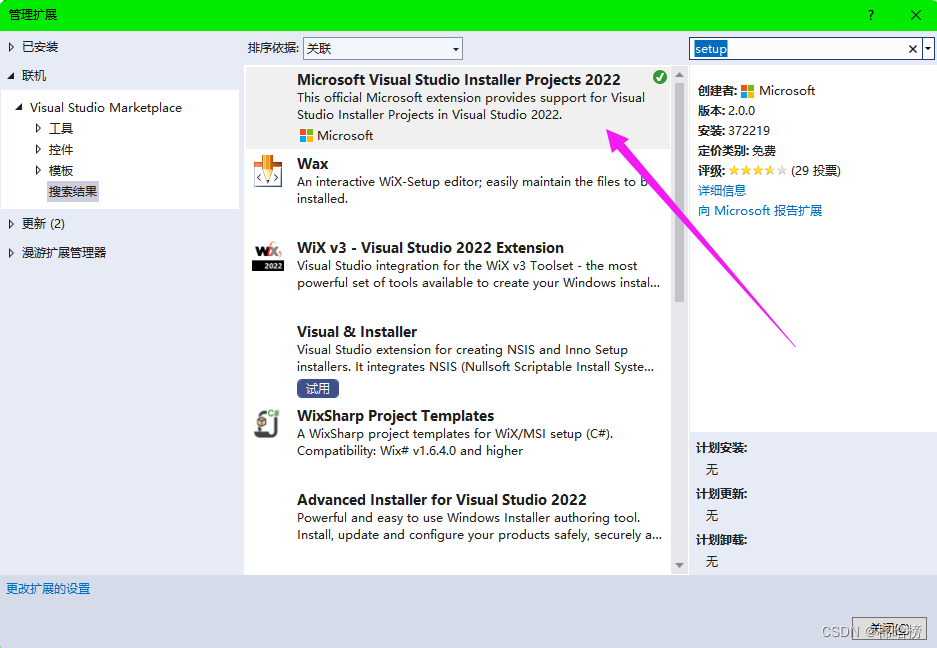Open the help question mark button
This screenshot has width=937, height=648.
point(871,15)
